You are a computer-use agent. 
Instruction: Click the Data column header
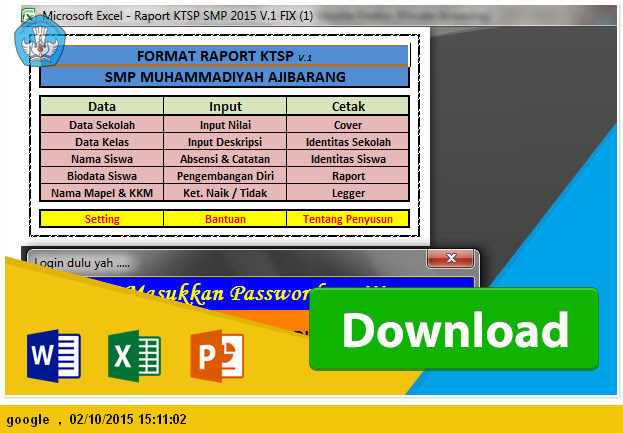point(102,106)
